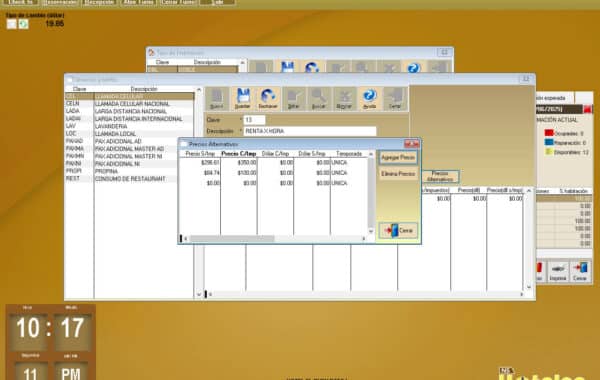Open Ayuda help question-mark icon

pos(369,99)
